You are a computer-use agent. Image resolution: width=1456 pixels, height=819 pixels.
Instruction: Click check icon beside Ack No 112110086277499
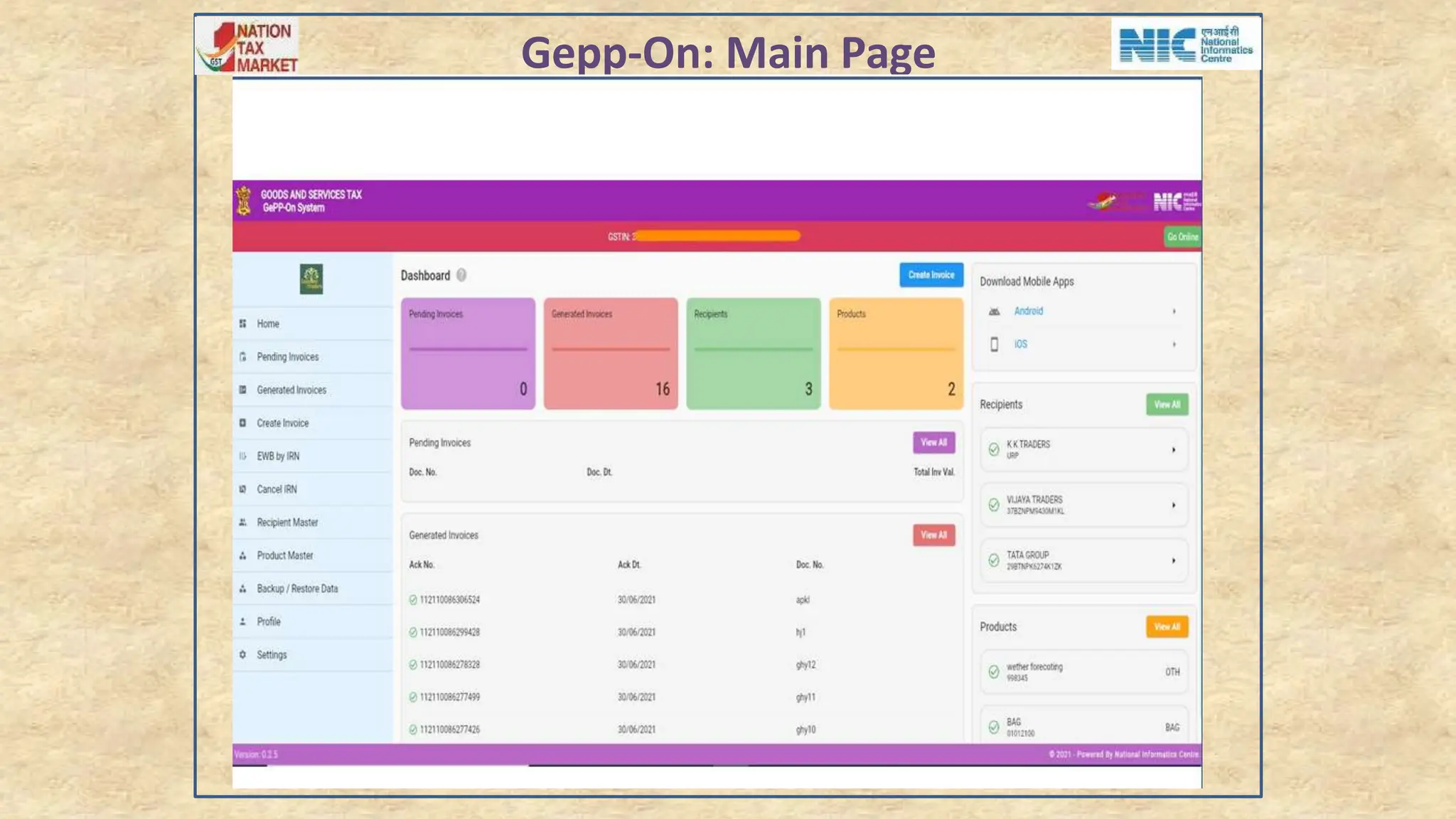click(413, 697)
